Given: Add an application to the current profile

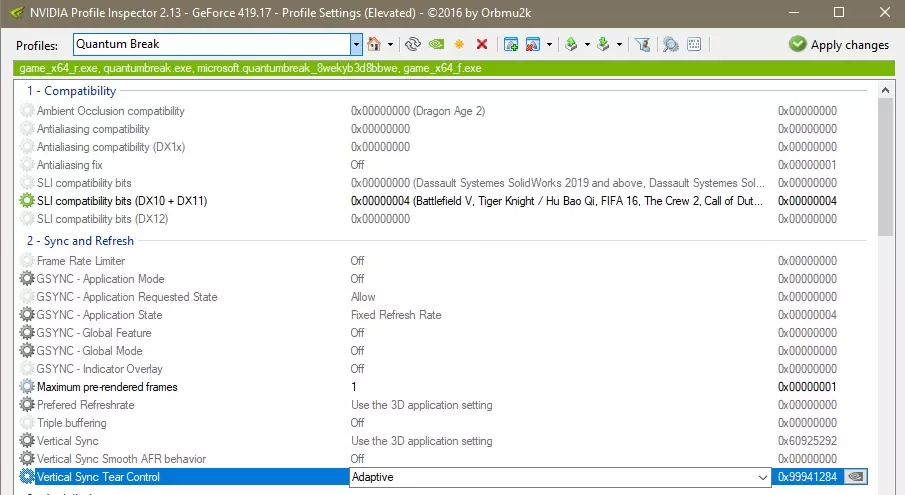Looking at the screenshot, I should (511, 44).
